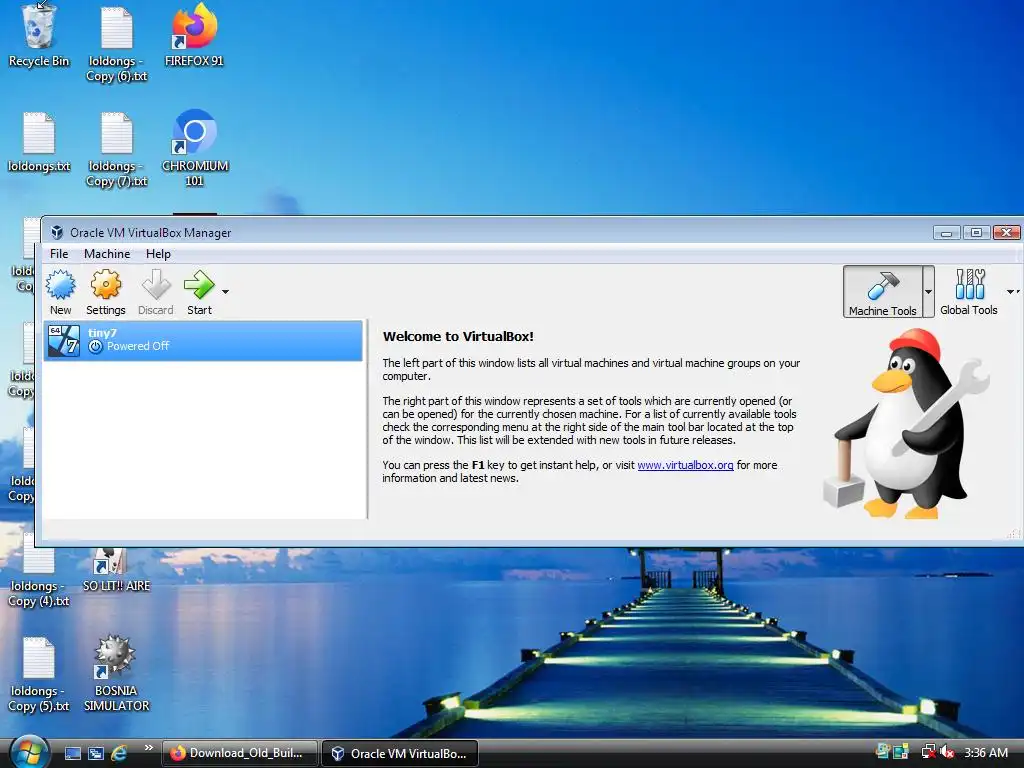
Task: Select the FIREFOX 91 desktop shortcut
Action: click(194, 36)
